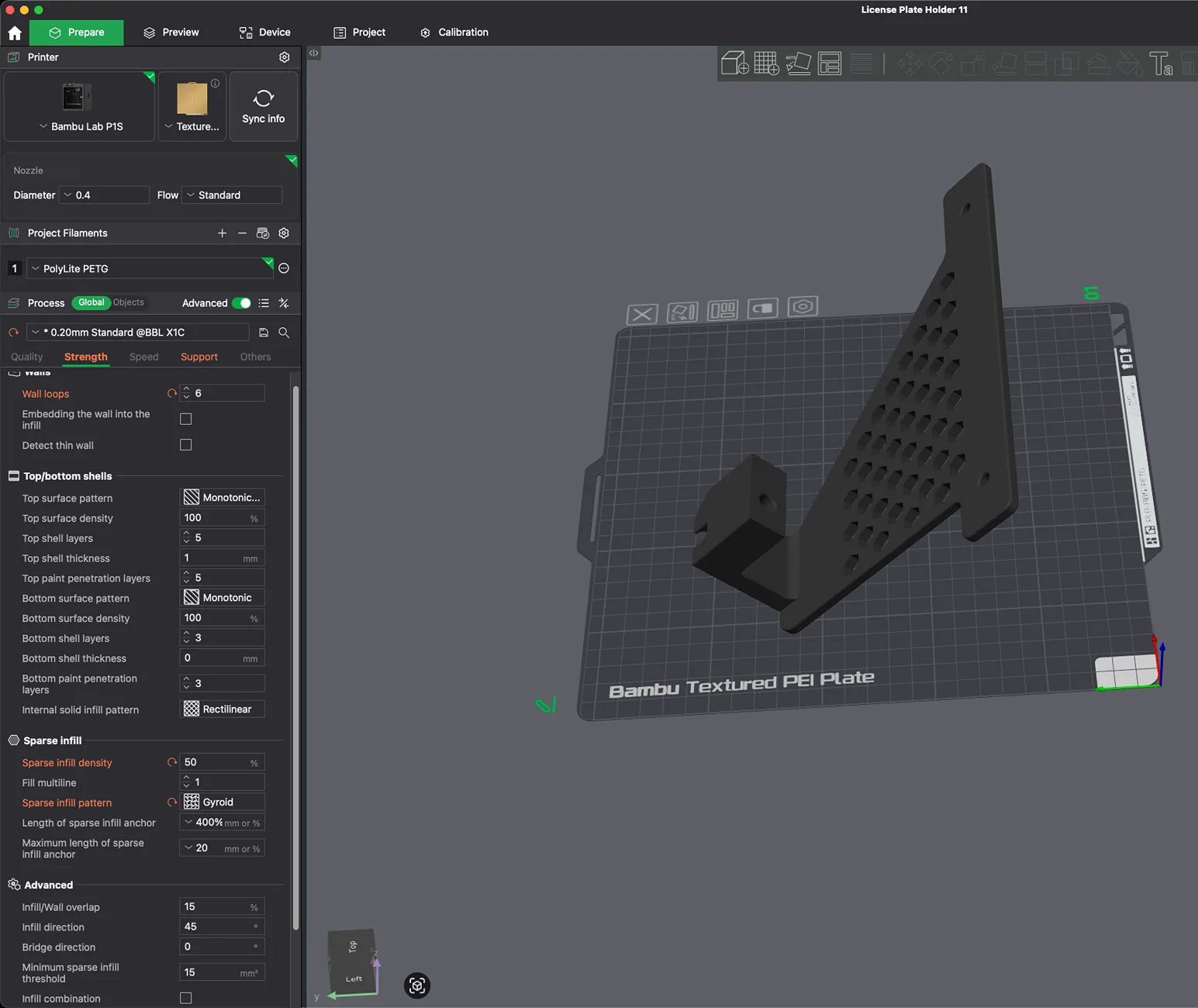
Task: Click Auto orient toolbar icon
Action: tap(798, 63)
